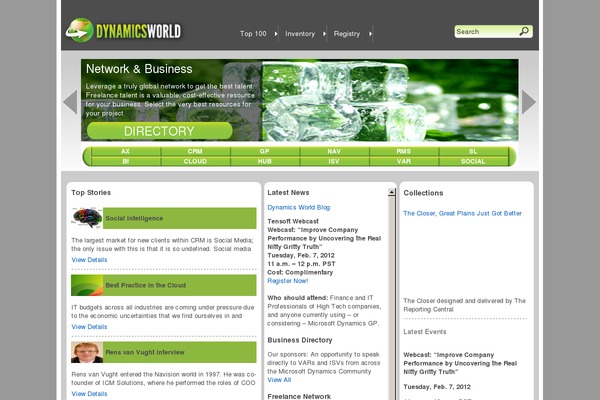This screenshot has width=600, height=400.
Task: Select the VAR category tab
Action: click(404, 161)
